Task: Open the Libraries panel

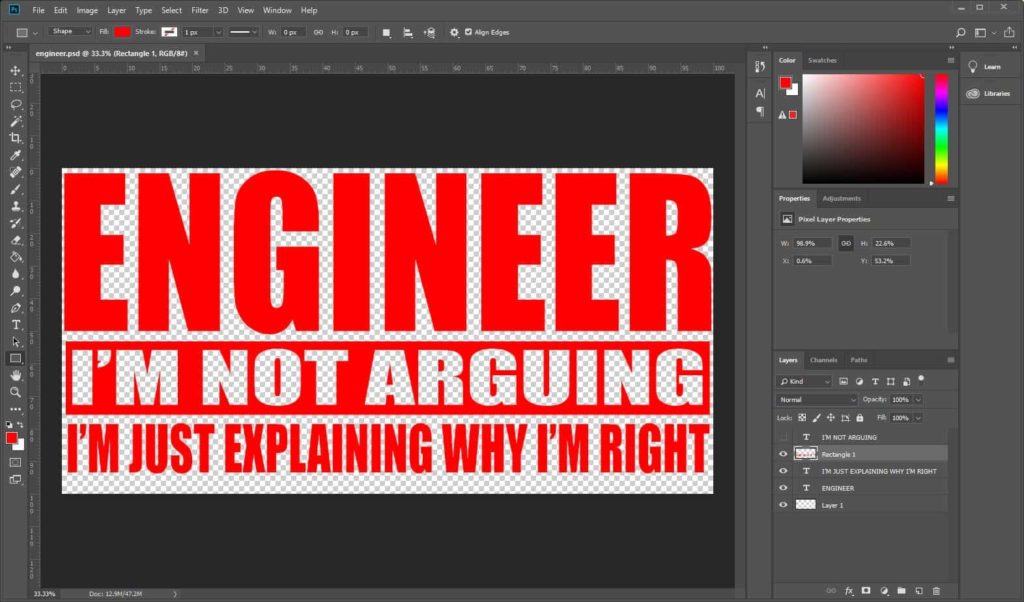Action: (x=989, y=93)
